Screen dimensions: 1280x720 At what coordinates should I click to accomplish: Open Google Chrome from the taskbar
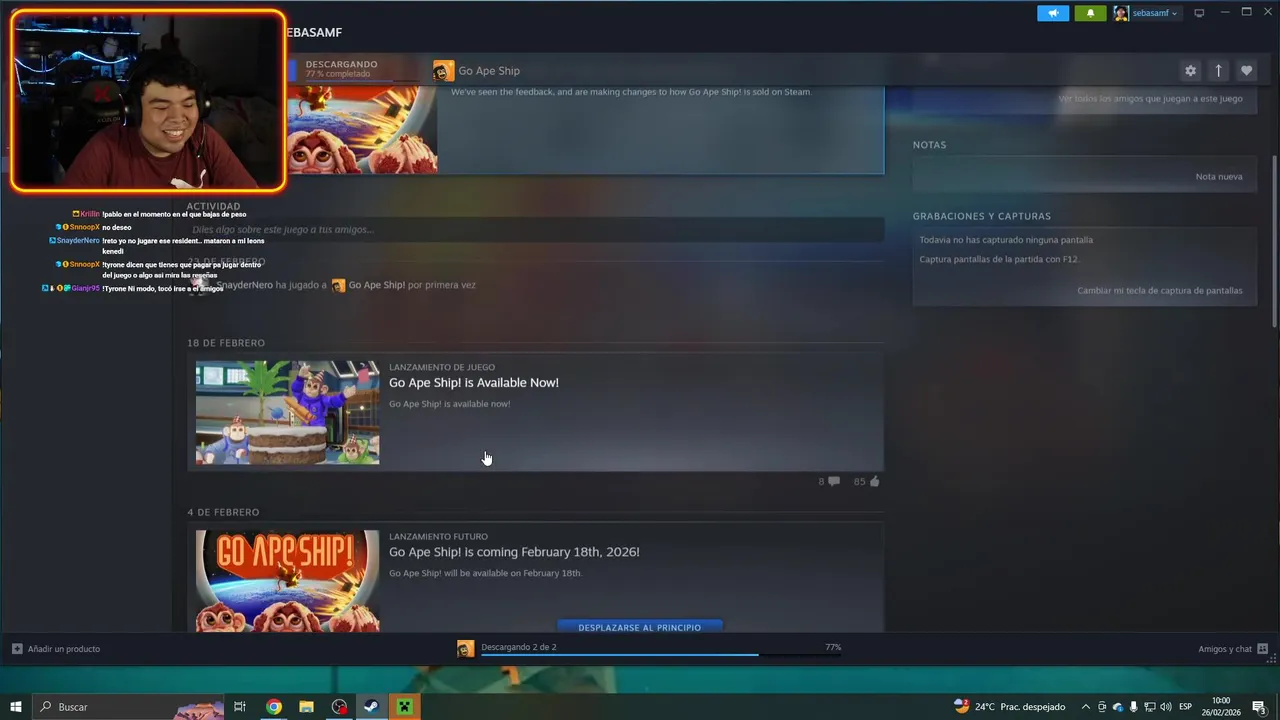tap(273, 707)
